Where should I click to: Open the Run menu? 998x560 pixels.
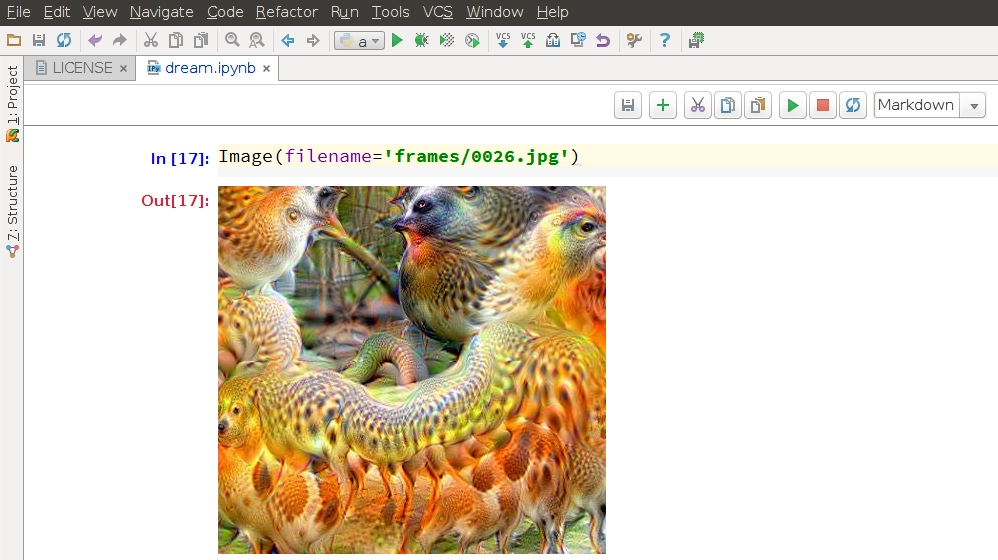point(344,12)
